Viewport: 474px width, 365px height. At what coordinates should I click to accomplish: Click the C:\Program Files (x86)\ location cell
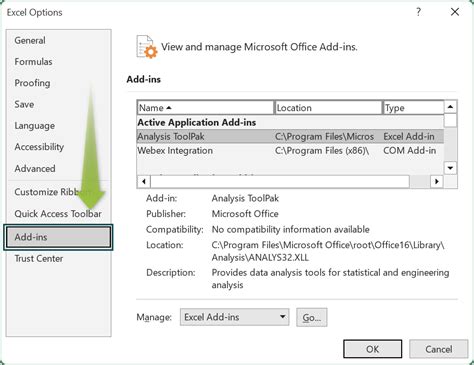pos(322,151)
